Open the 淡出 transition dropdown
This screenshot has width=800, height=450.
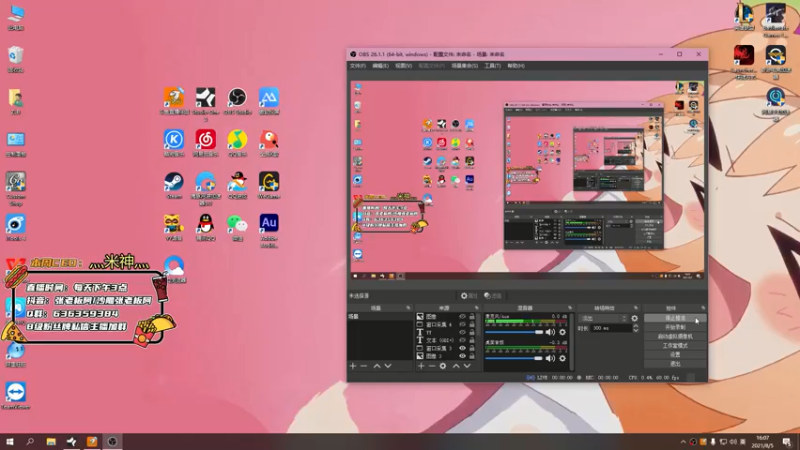(604, 318)
